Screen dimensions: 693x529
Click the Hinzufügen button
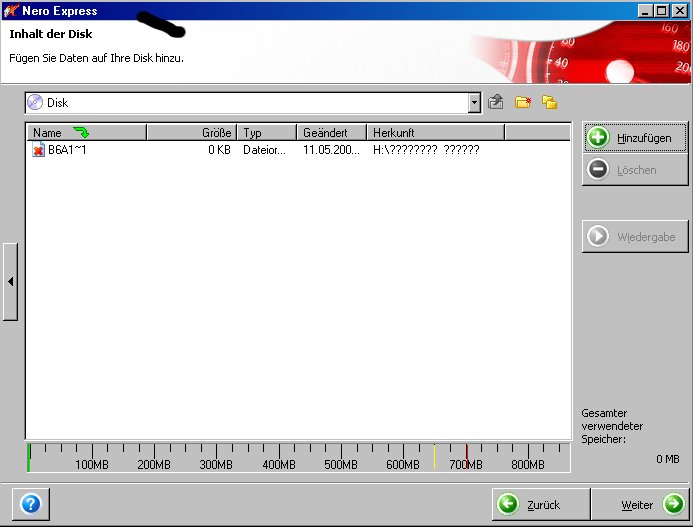point(635,137)
